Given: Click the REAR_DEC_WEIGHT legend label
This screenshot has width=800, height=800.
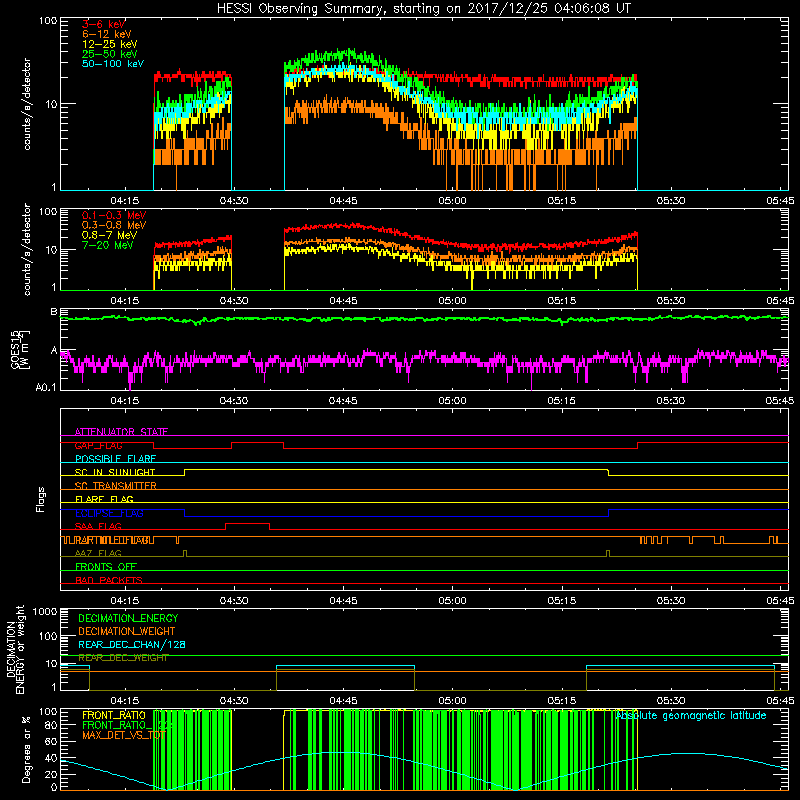Looking at the screenshot, I should pos(123,658).
